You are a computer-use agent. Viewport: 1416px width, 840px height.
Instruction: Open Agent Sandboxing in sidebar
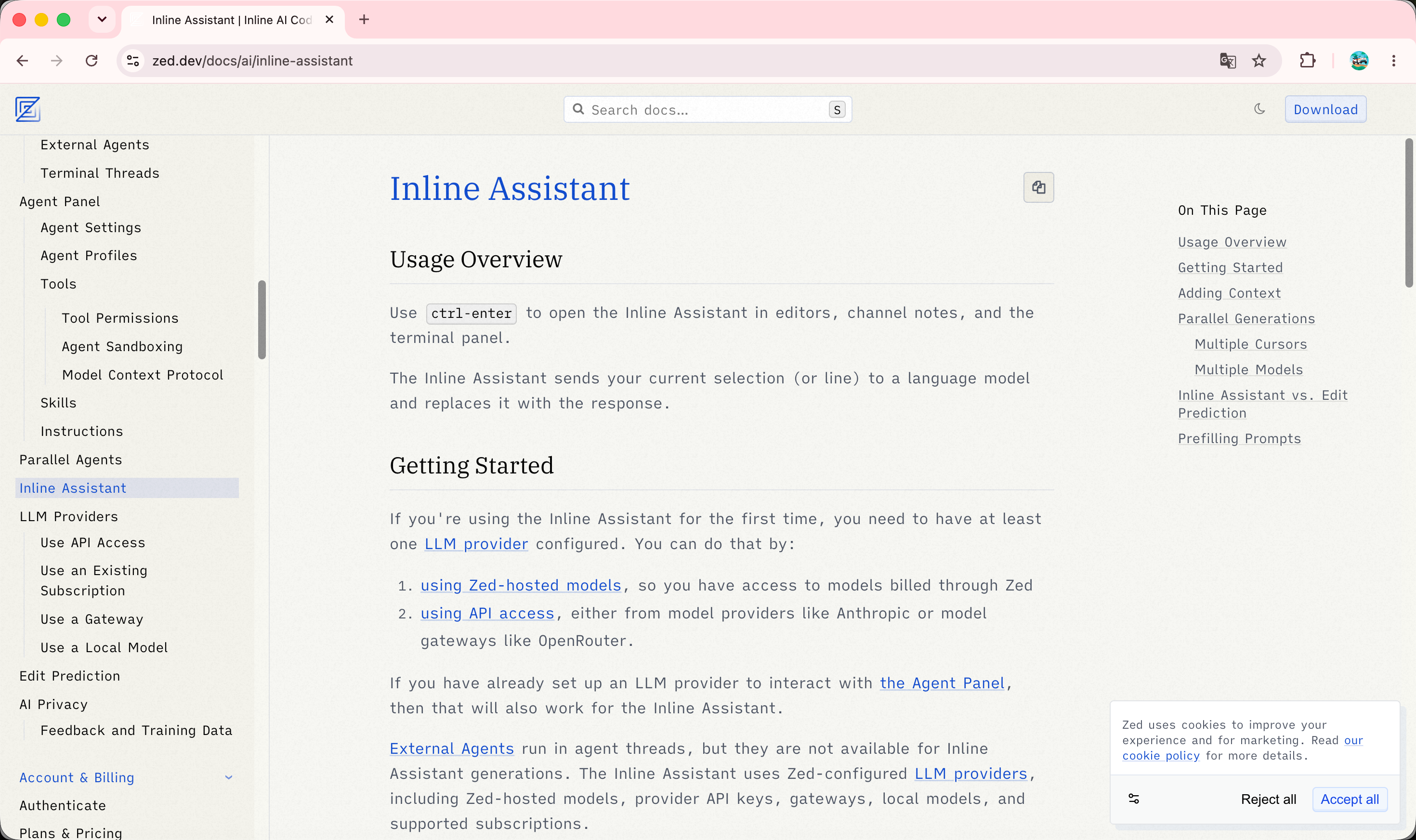click(122, 346)
